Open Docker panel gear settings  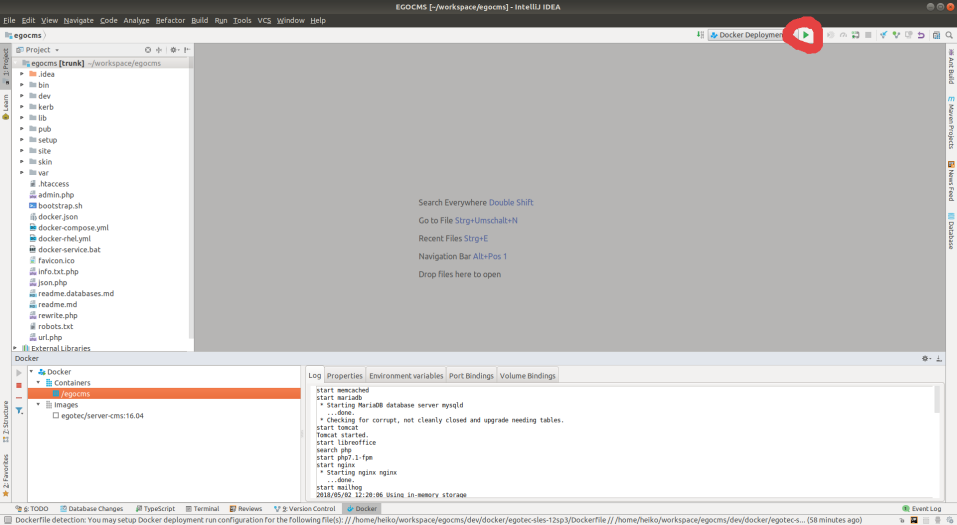926,358
